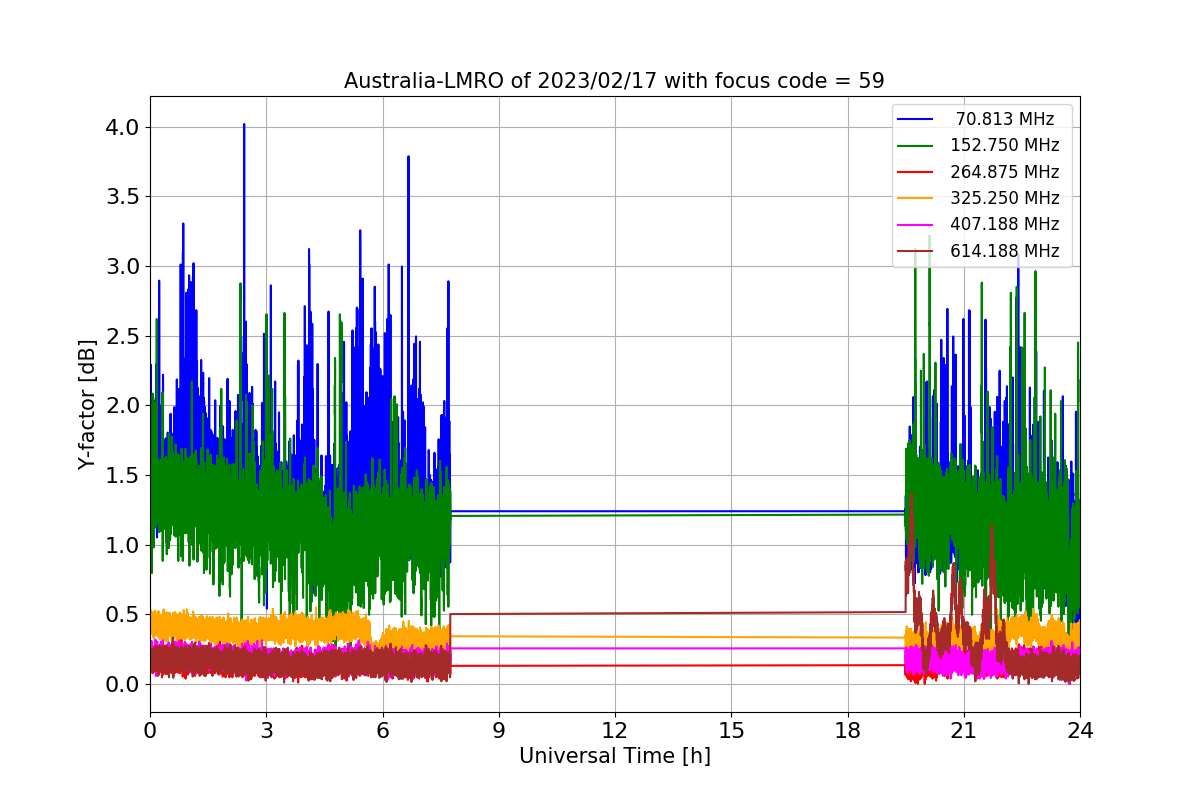Click the legend entry '70.813 MHz'
This screenshot has width=1200, height=800.
(1005, 119)
